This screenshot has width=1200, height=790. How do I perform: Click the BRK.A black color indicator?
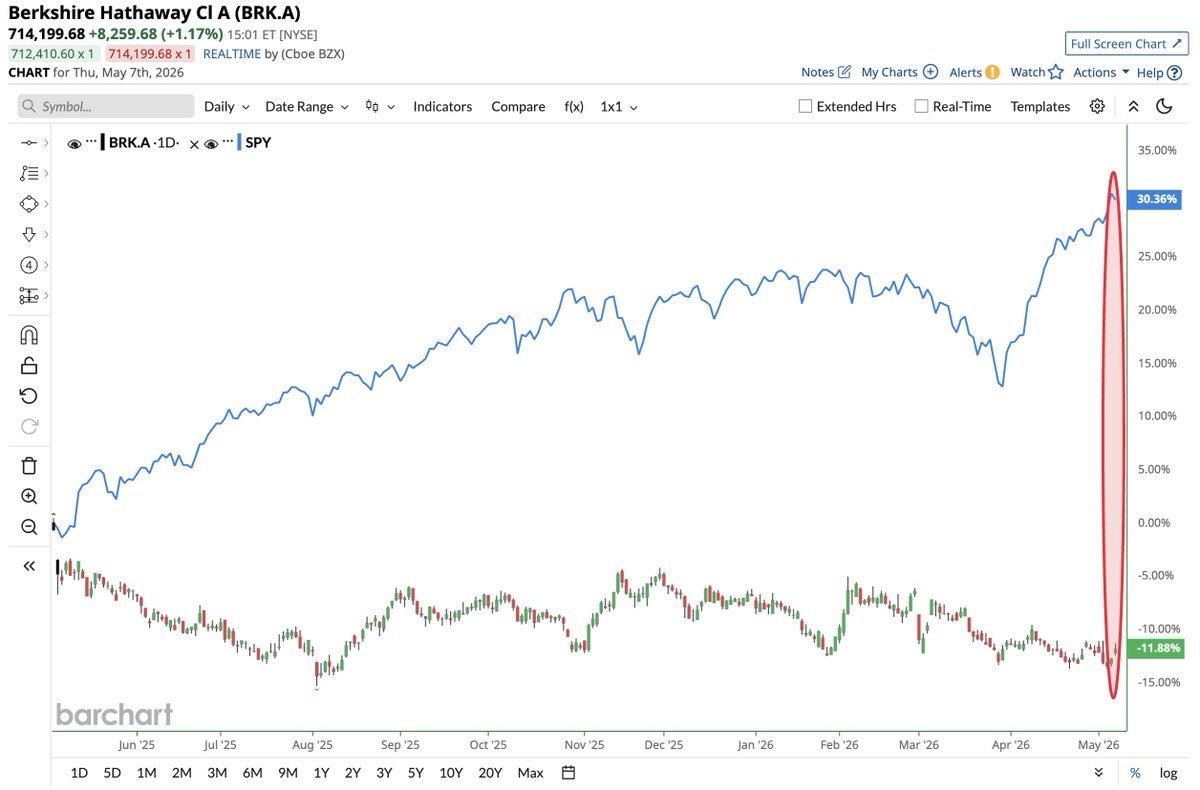(102, 143)
